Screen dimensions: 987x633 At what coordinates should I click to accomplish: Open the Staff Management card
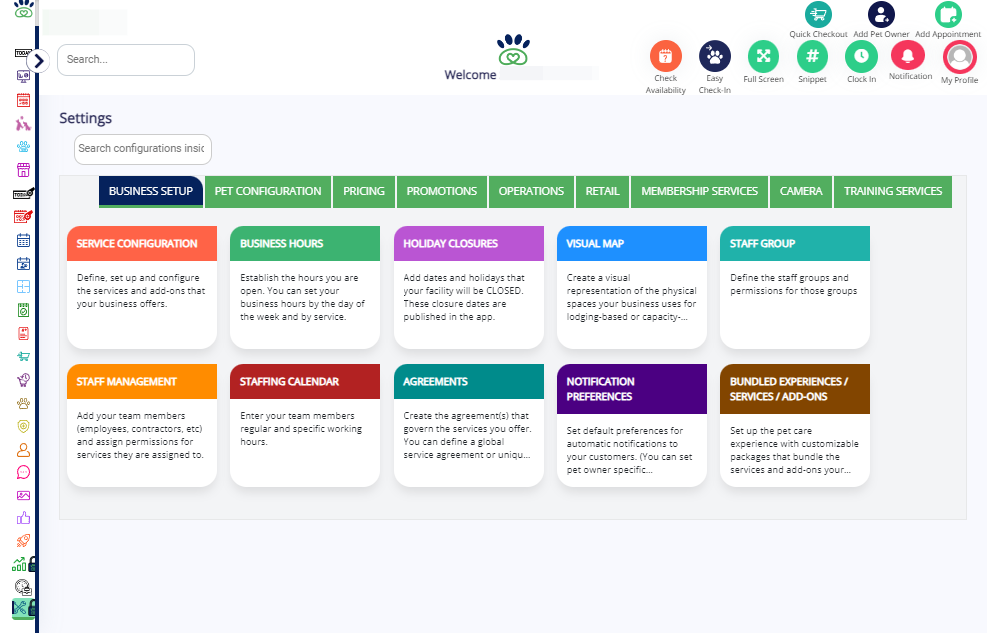pyautogui.click(x=142, y=425)
